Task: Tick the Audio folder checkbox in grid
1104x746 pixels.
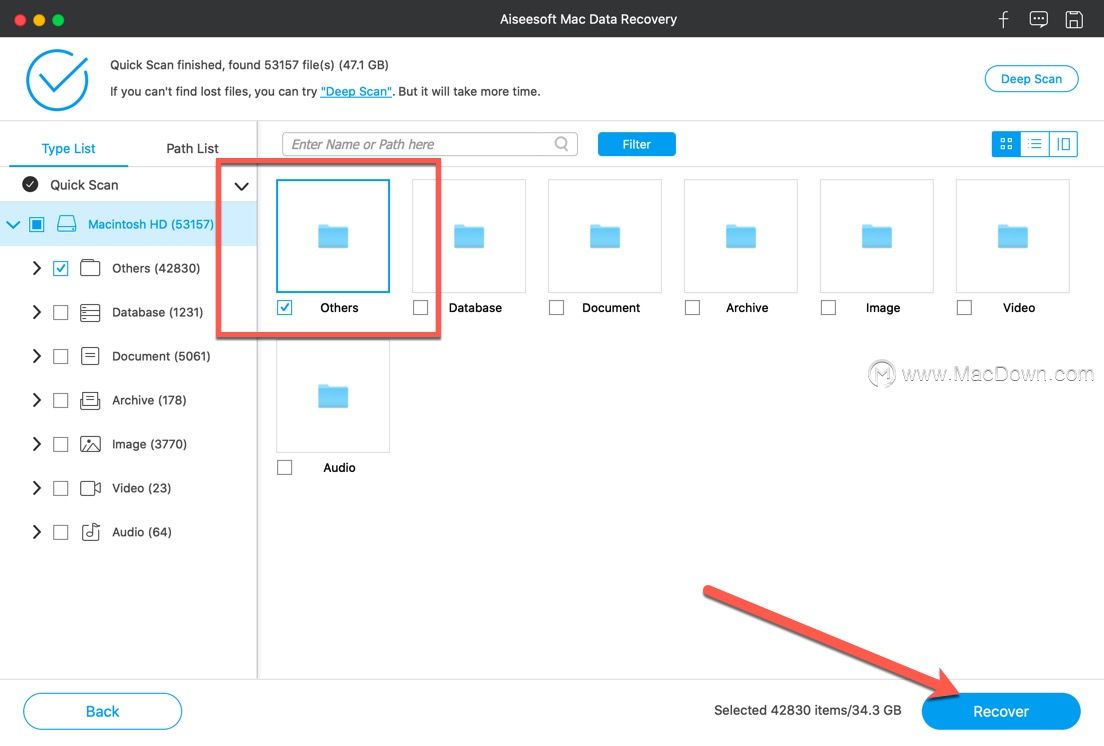Action: 284,467
